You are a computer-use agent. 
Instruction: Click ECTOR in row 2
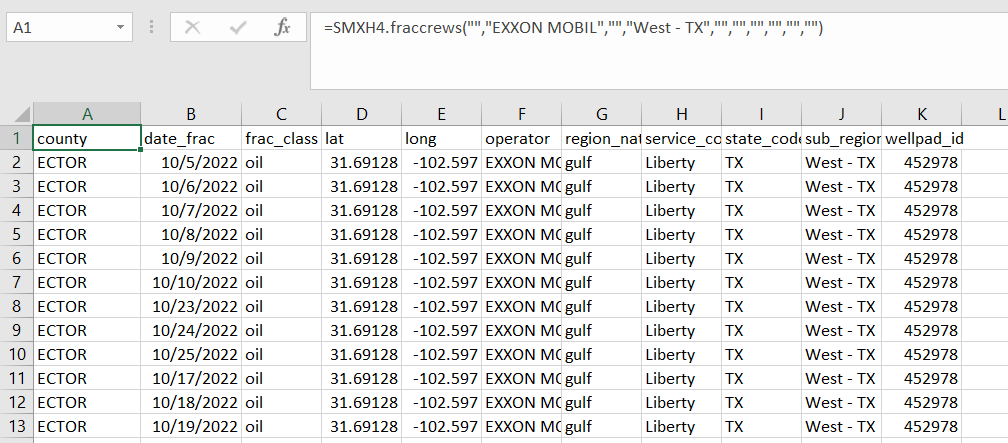coord(87,163)
